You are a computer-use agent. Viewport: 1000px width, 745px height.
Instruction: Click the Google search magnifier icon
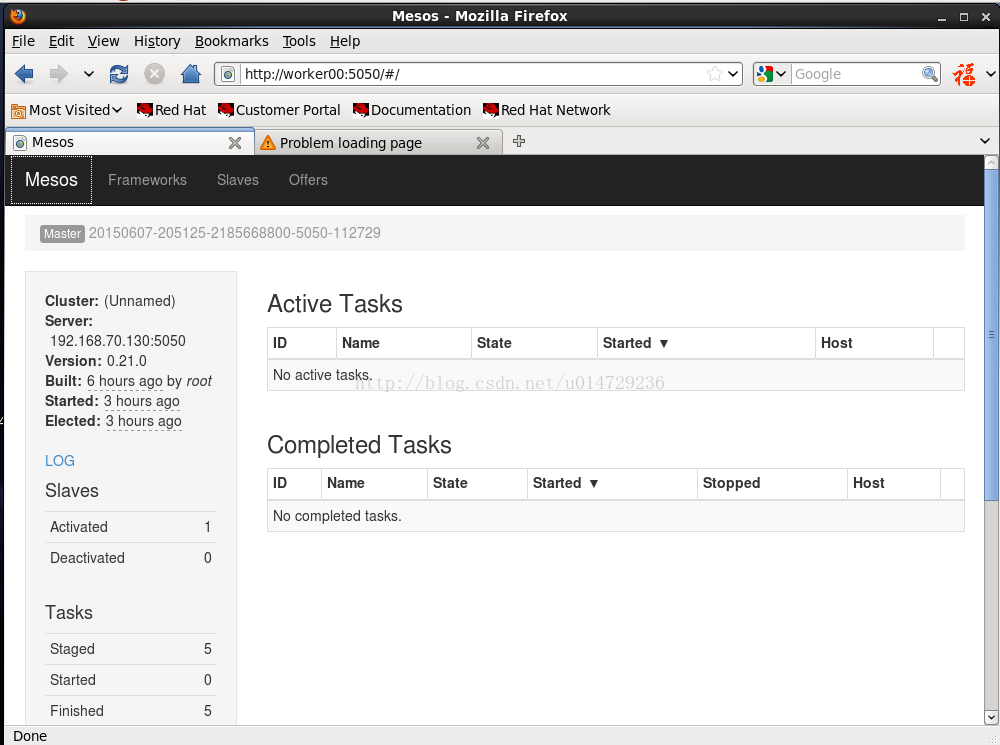(x=930, y=74)
